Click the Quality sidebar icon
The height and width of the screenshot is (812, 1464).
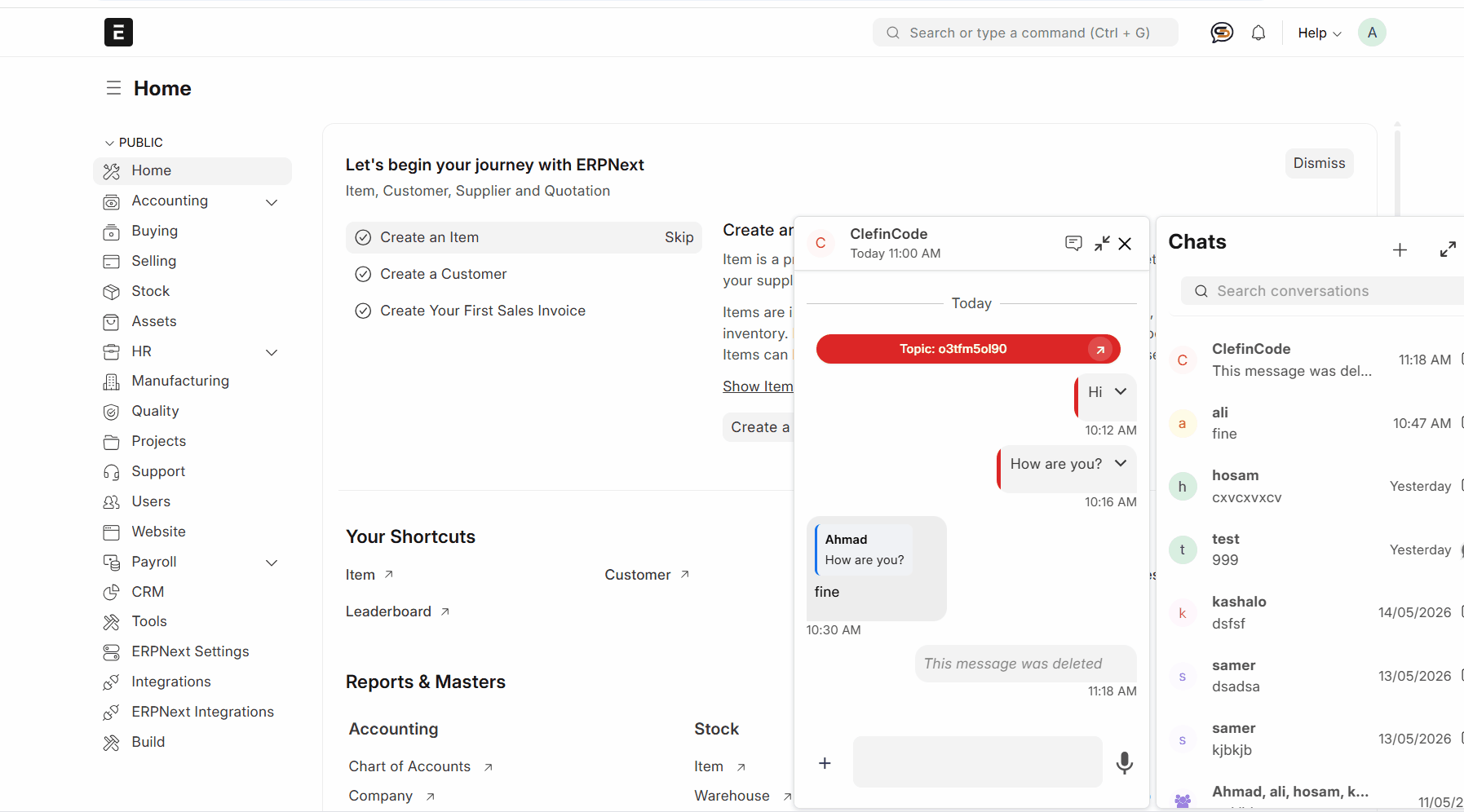coord(112,412)
